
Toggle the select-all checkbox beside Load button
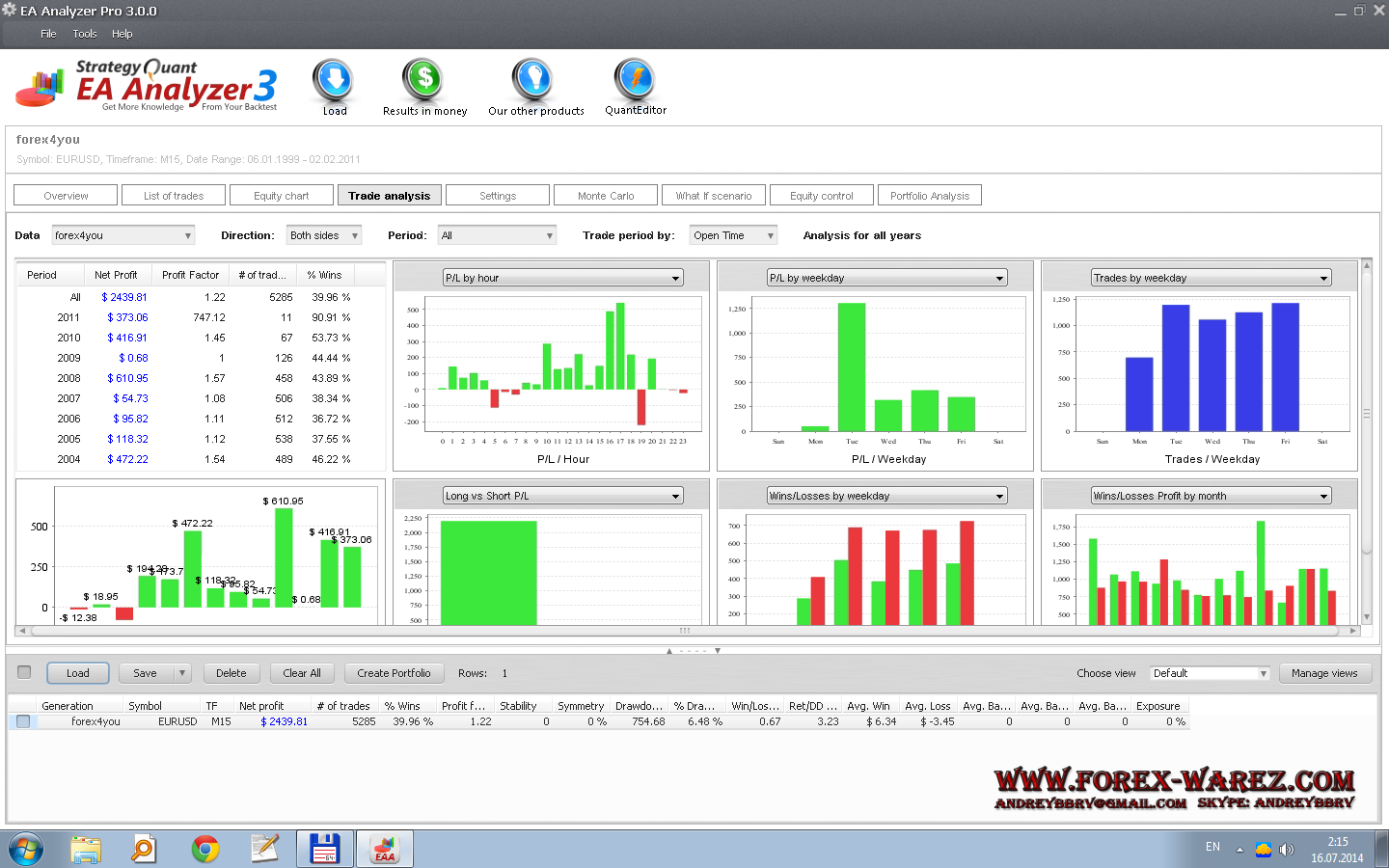pos(24,672)
